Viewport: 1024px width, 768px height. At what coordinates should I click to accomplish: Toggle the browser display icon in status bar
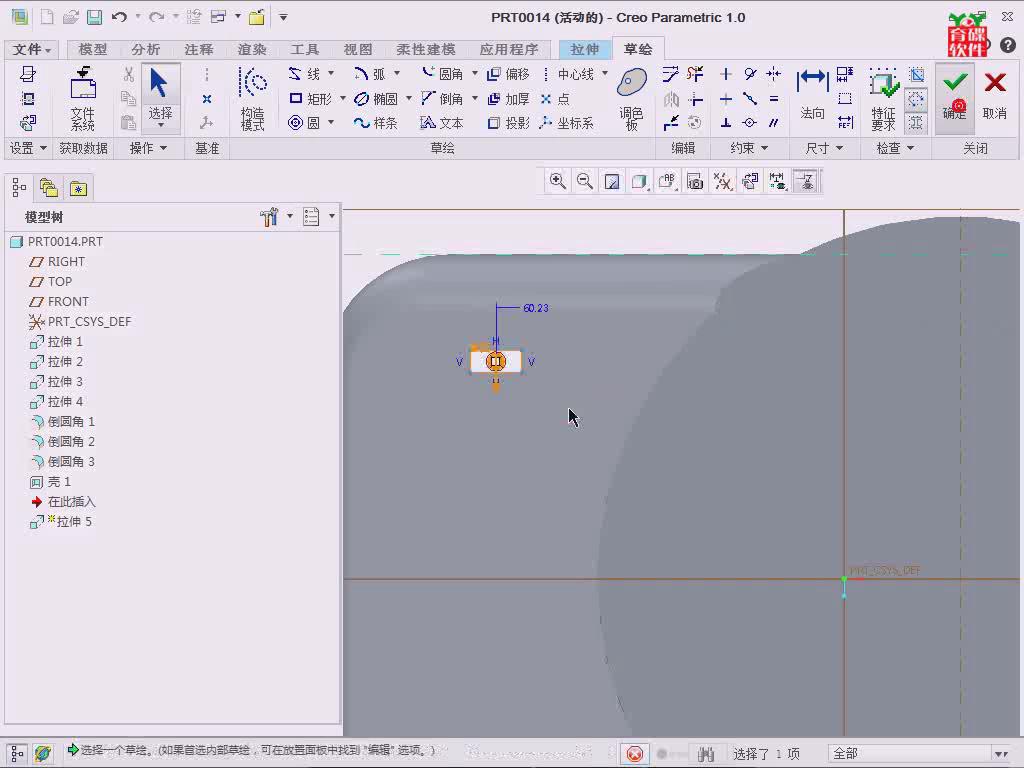coord(43,754)
